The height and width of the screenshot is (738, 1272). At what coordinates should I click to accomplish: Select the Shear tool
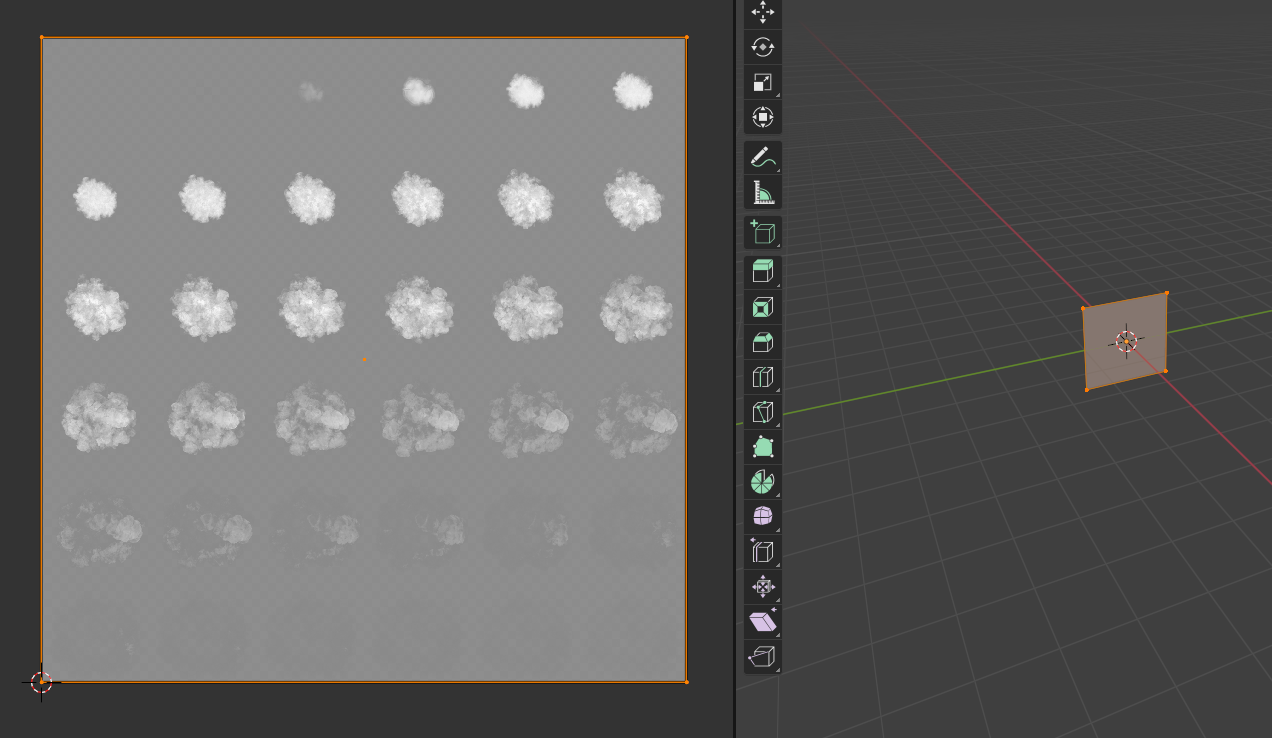tap(763, 622)
